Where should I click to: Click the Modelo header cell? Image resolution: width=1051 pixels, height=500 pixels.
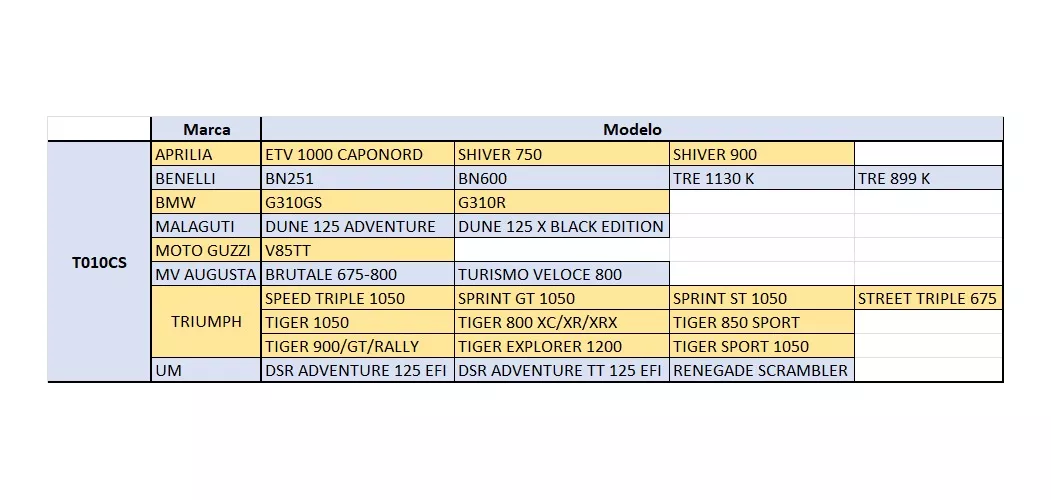(x=632, y=129)
